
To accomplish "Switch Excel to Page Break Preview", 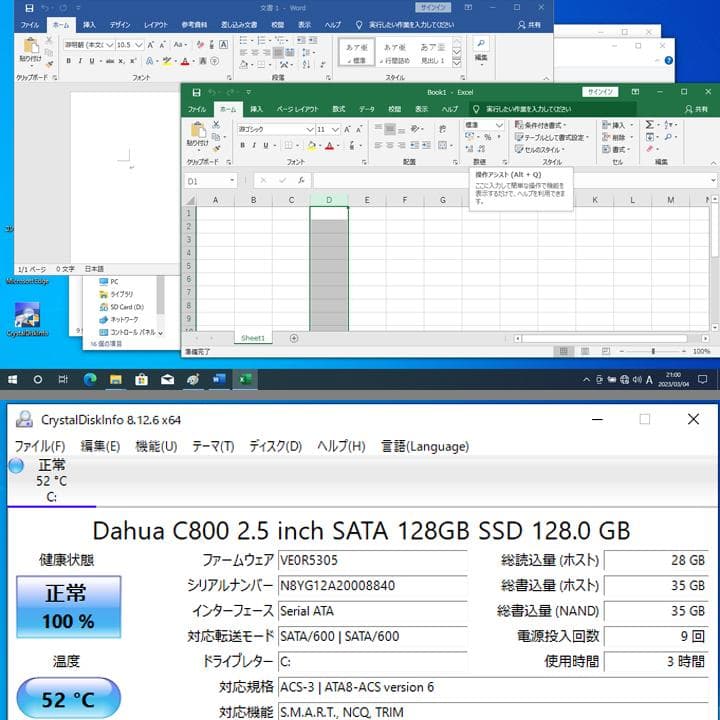I will [x=606, y=351].
